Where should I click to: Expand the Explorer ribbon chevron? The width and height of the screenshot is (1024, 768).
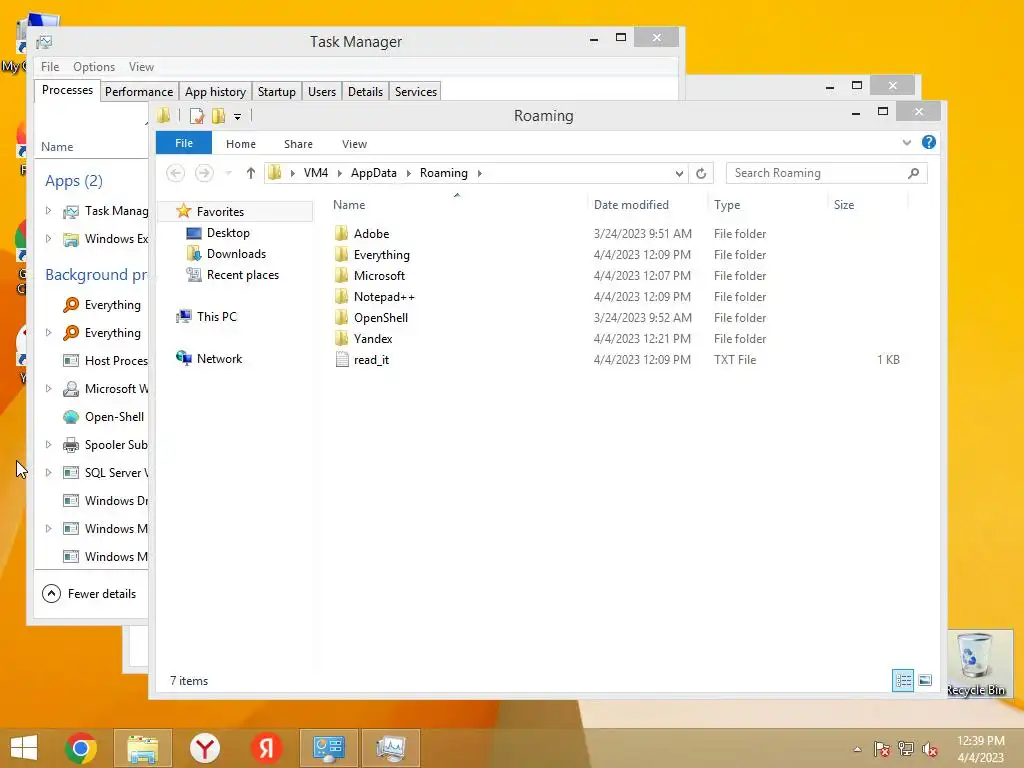point(906,142)
